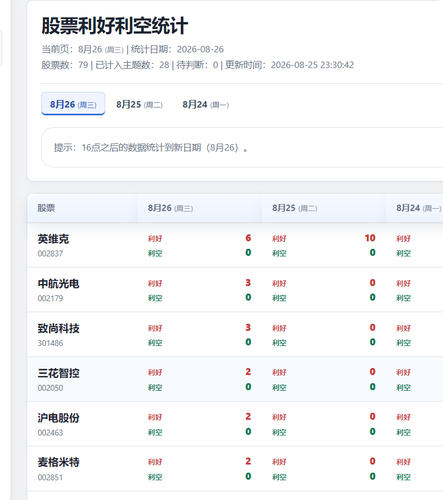Image resolution: width=443 pixels, height=500 pixels.
Task: Click the 8月26 table column header
Action: click(170, 208)
